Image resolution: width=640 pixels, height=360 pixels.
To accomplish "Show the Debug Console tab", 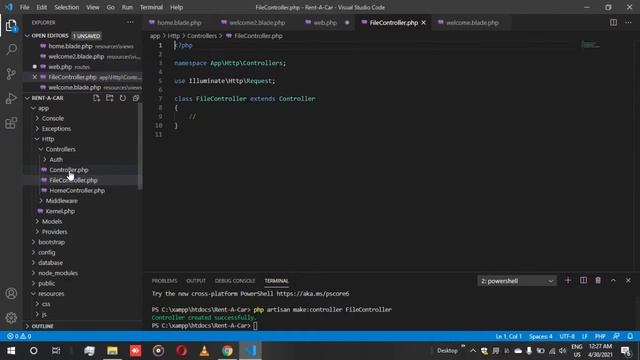I will [x=235, y=281].
